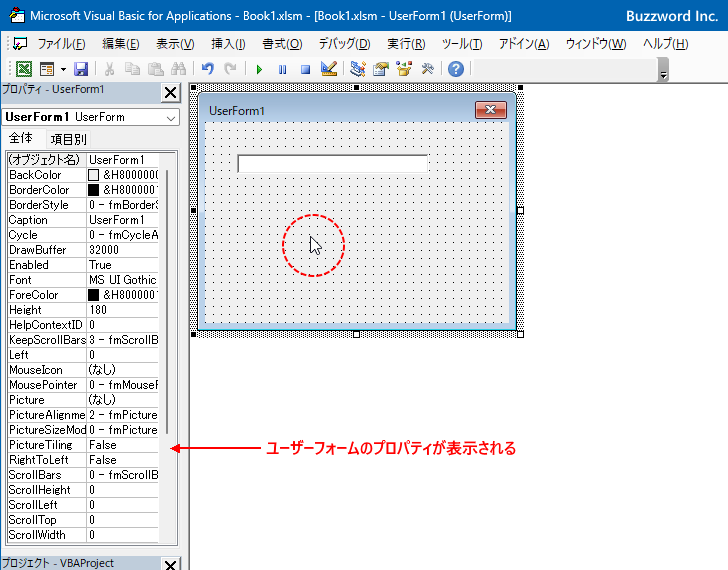Image resolution: width=728 pixels, height=570 pixels.
Task: Select the Cycle property row
Action: coord(83,235)
